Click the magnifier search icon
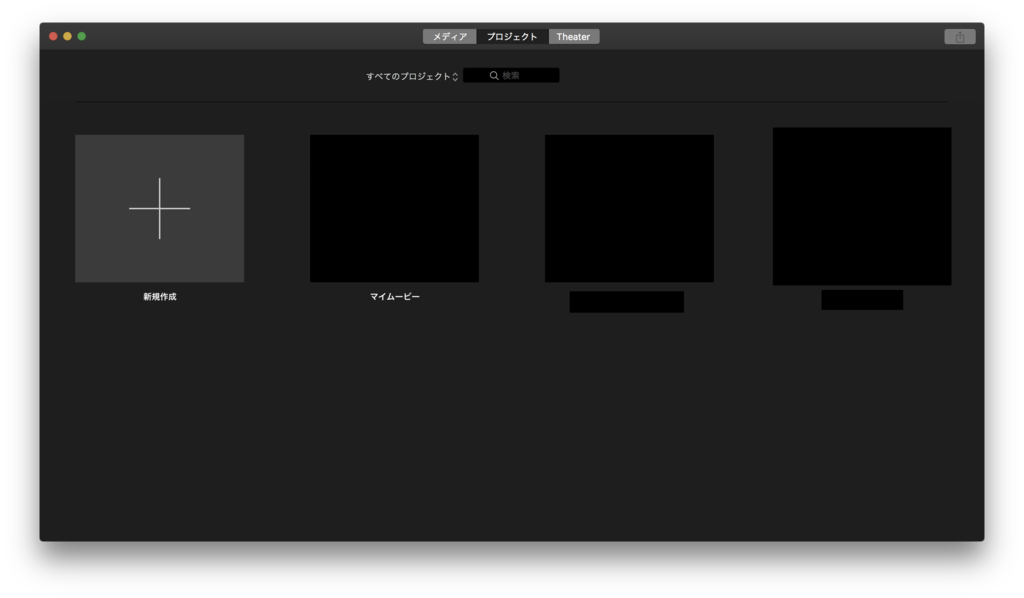 (x=494, y=76)
